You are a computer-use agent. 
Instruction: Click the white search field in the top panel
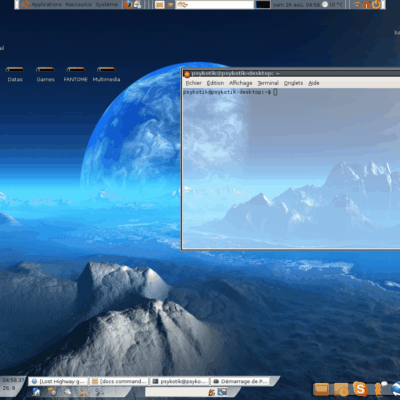point(215,5)
